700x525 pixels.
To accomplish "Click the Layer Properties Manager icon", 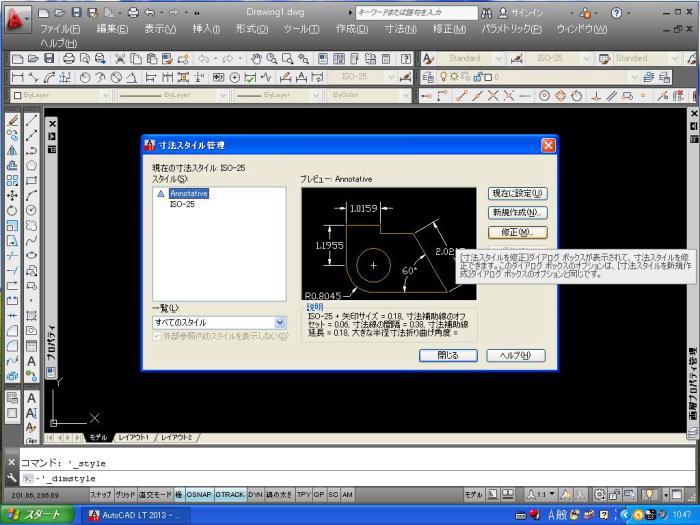I will point(428,77).
